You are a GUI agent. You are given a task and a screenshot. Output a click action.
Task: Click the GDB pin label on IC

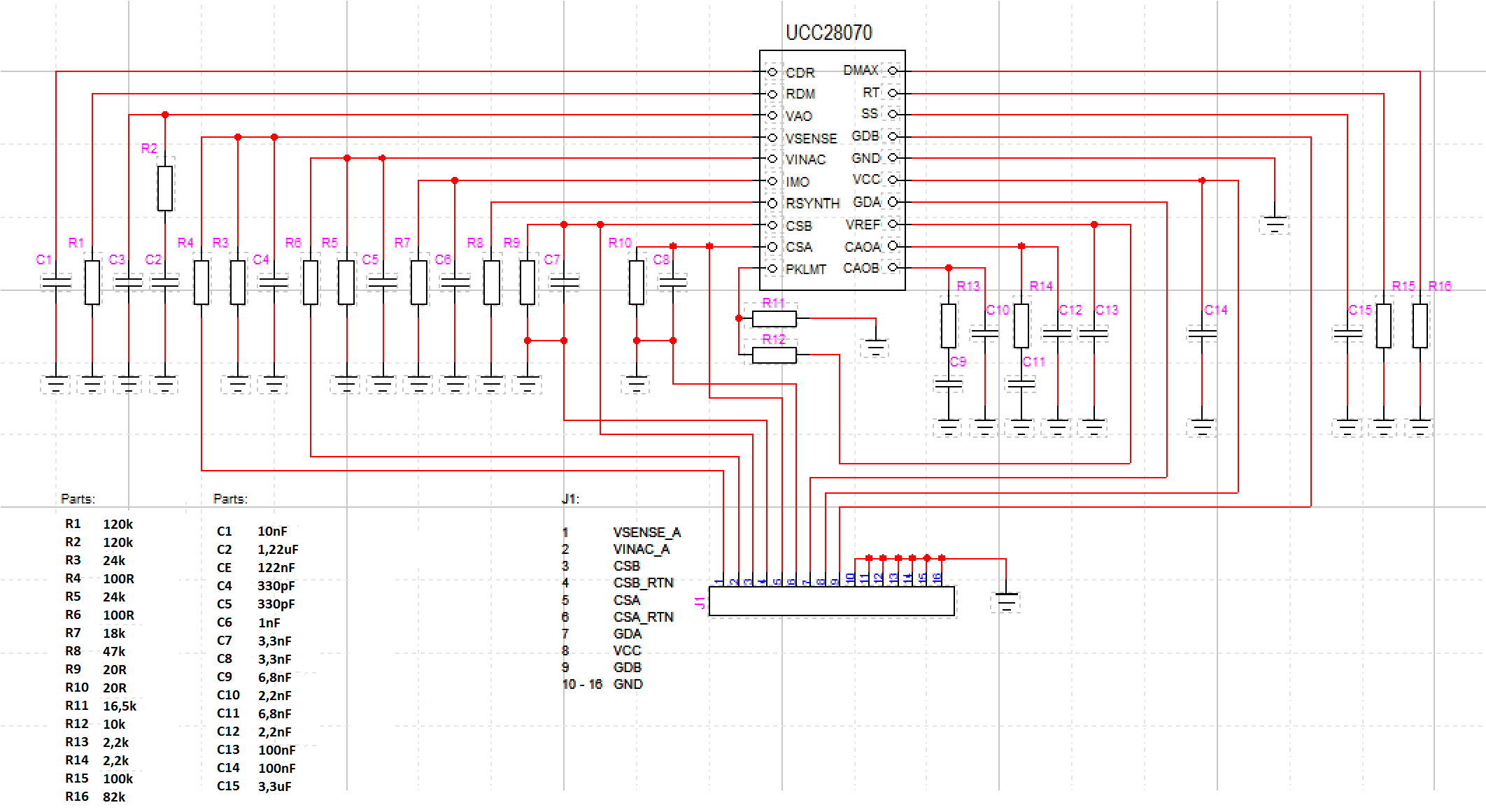click(865, 136)
